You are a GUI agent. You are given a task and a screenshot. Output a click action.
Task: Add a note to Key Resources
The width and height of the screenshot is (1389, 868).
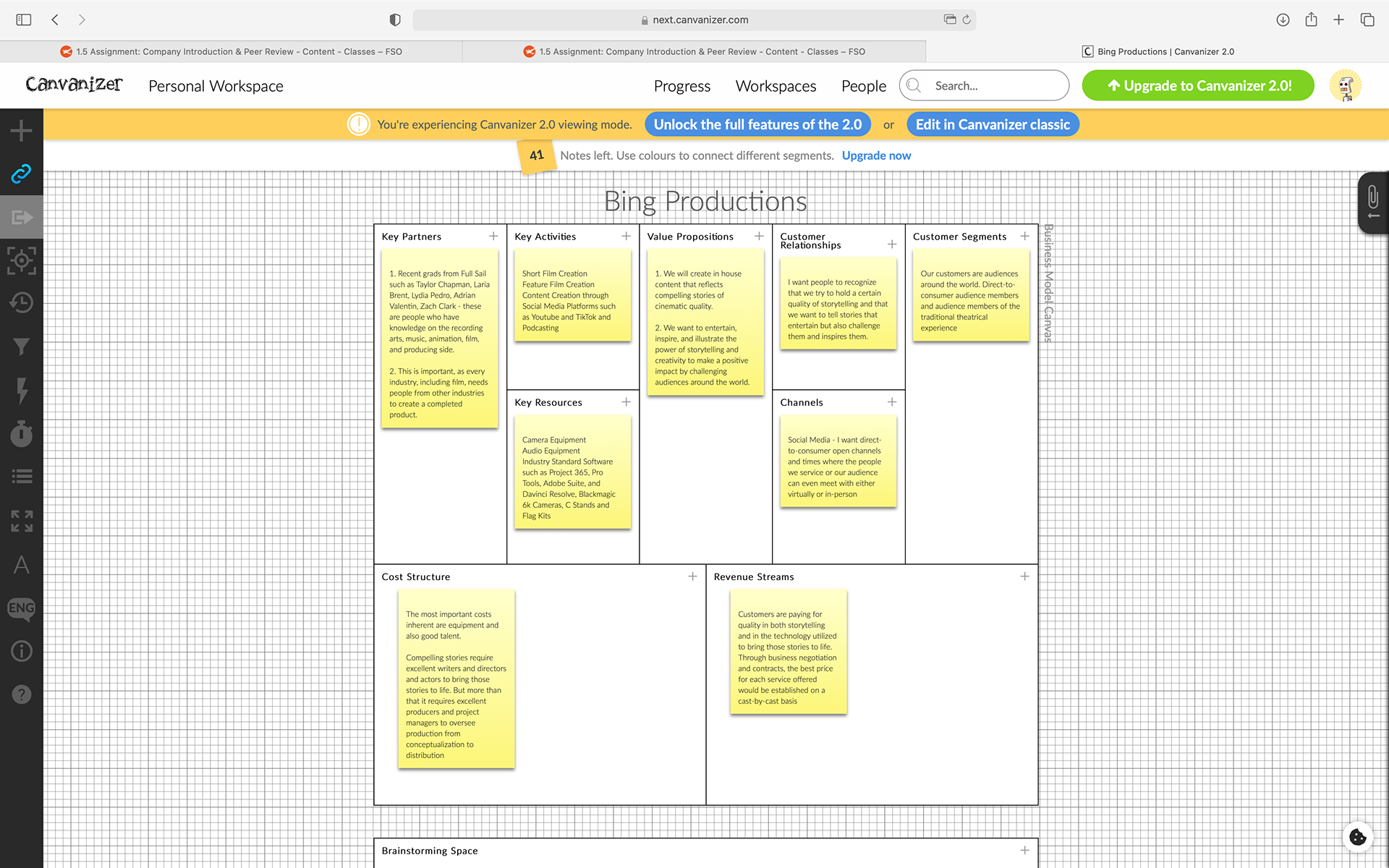[626, 402]
